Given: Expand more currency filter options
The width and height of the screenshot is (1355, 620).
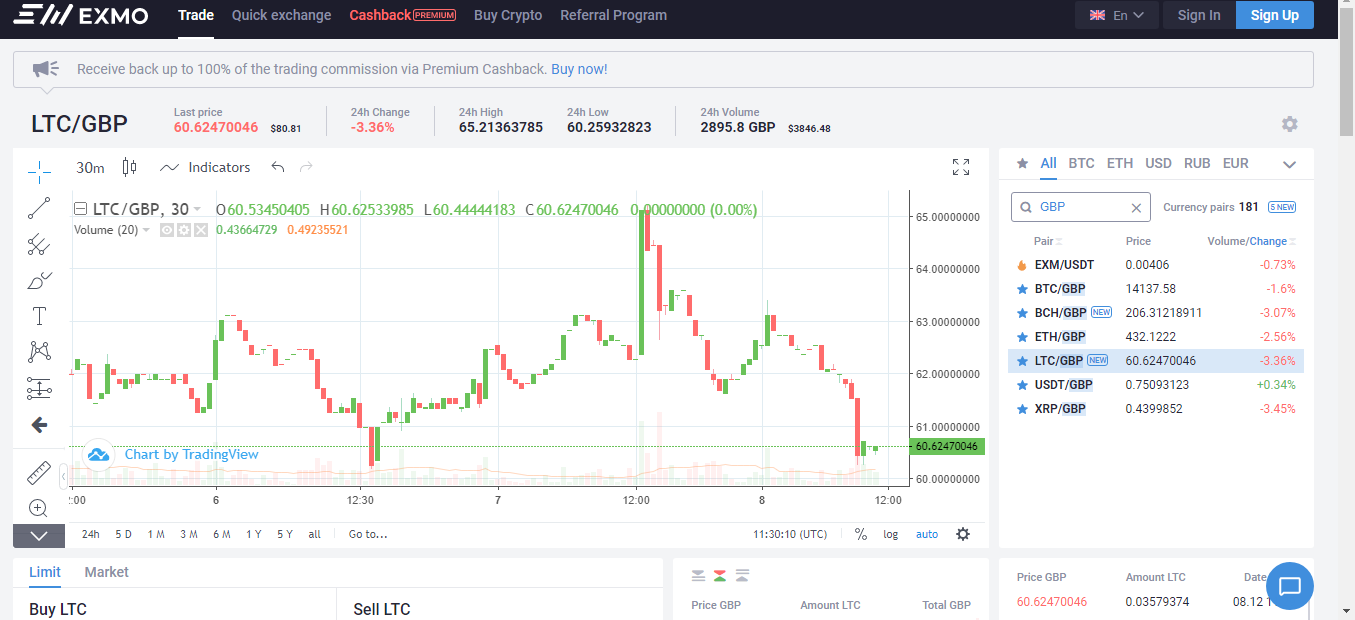Looking at the screenshot, I should [x=1290, y=164].
